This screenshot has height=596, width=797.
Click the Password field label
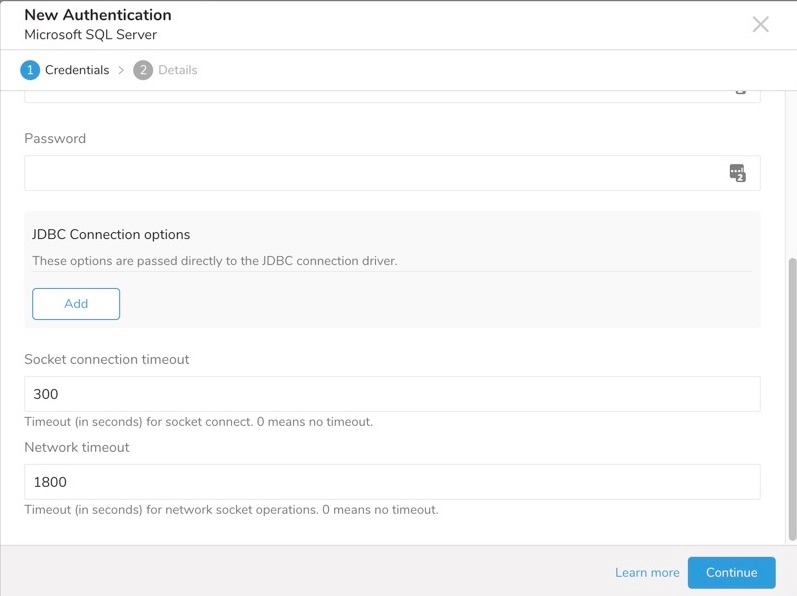55,139
